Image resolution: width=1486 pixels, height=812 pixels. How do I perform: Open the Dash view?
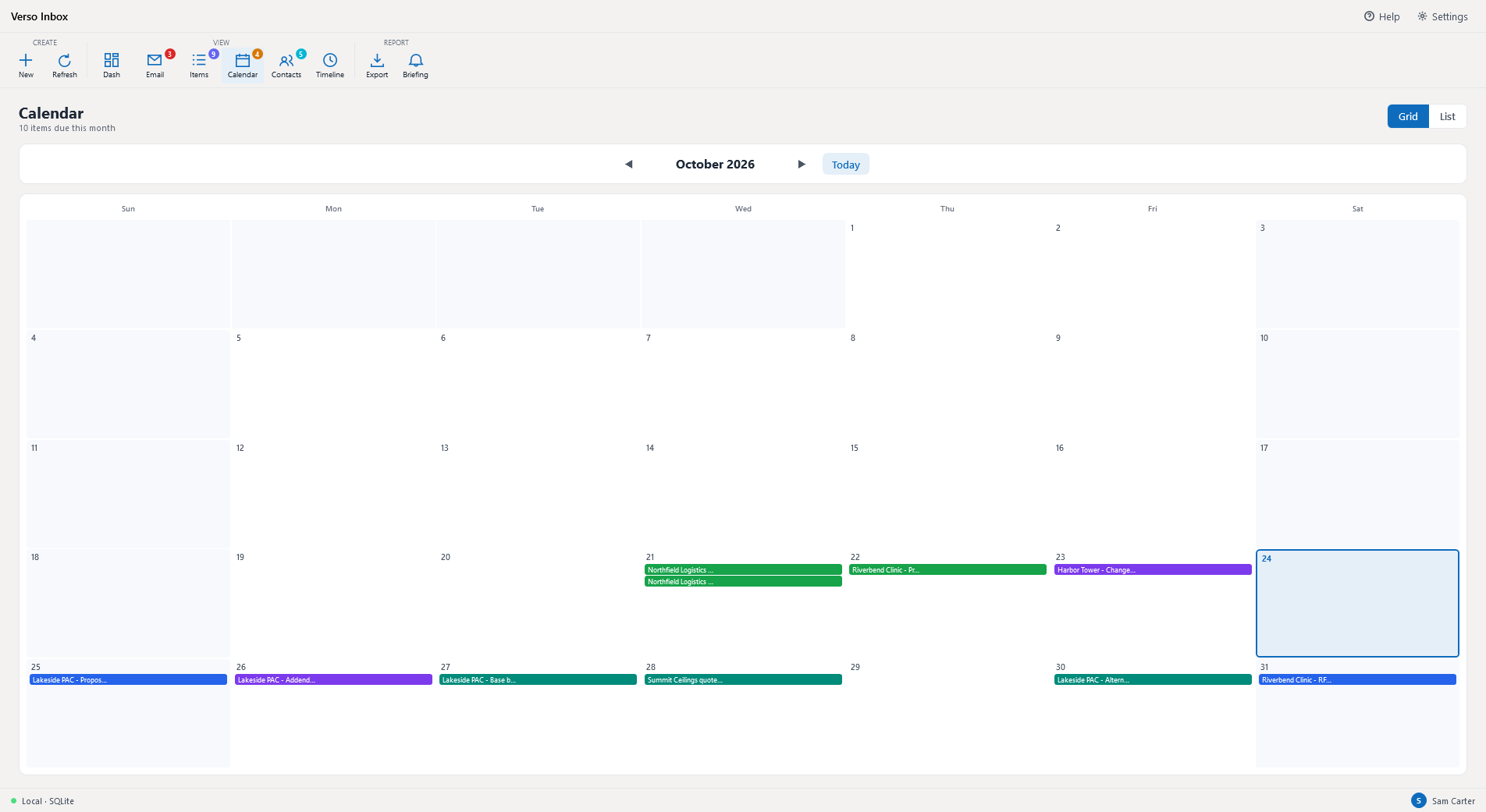pyautogui.click(x=112, y=65)
